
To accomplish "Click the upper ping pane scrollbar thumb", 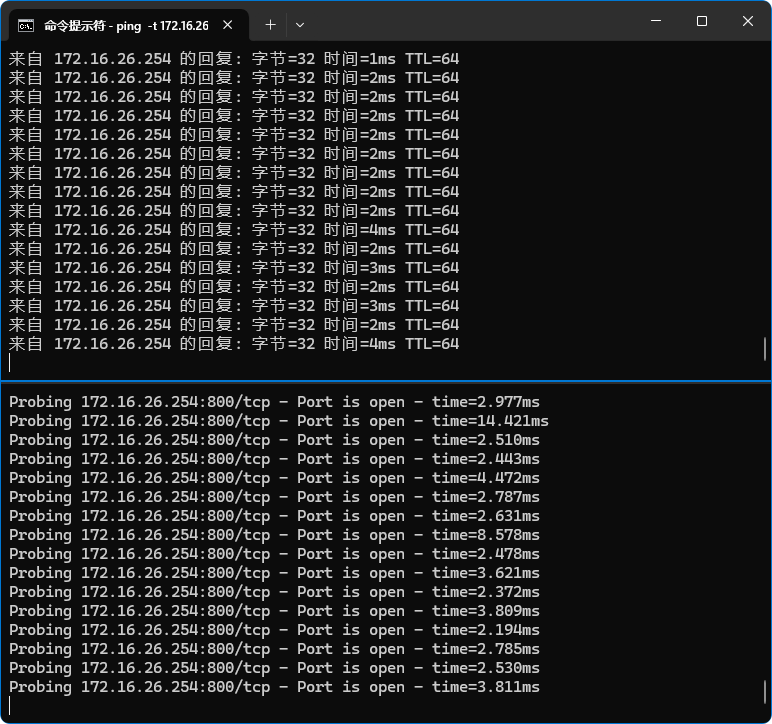I will [765, 348].
